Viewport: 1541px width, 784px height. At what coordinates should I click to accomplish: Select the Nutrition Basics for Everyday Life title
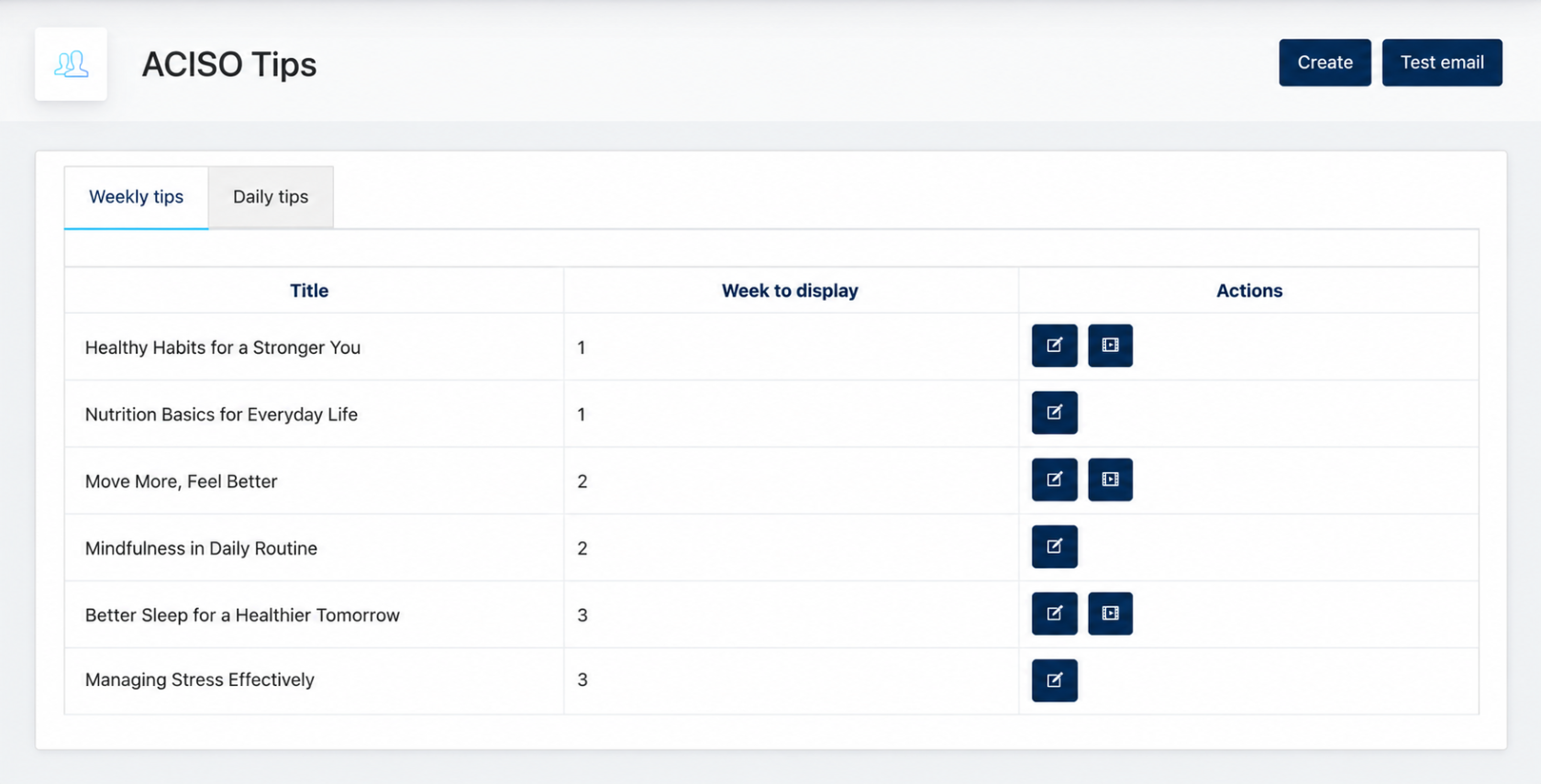[221, 414]
